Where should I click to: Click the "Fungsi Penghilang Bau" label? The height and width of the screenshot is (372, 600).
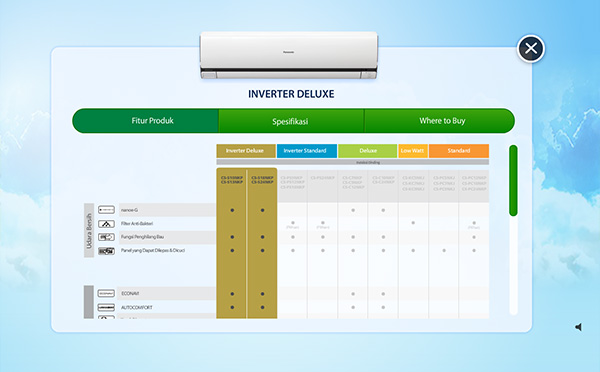pyautogui.click(x=142, y=237)
